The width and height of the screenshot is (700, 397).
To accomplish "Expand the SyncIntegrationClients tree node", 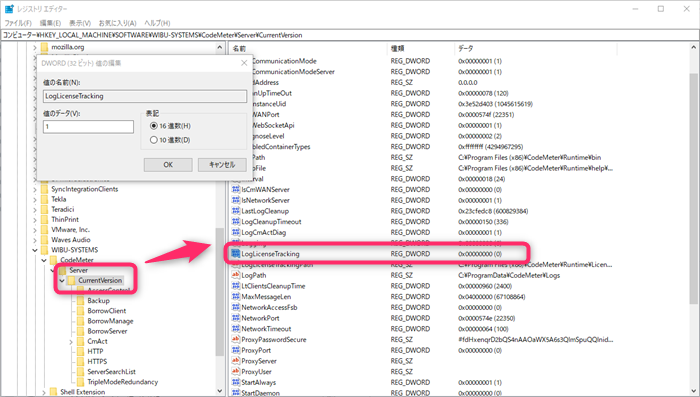I will click(x=35, y=189).
